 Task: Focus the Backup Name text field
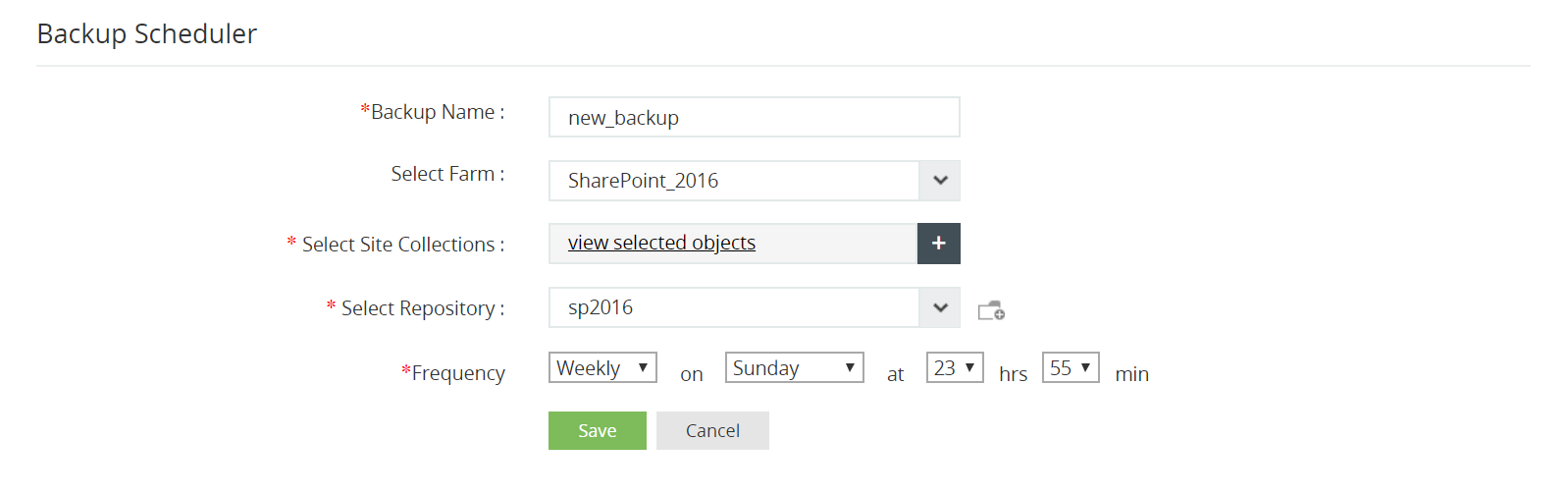[x=754, y=118]
